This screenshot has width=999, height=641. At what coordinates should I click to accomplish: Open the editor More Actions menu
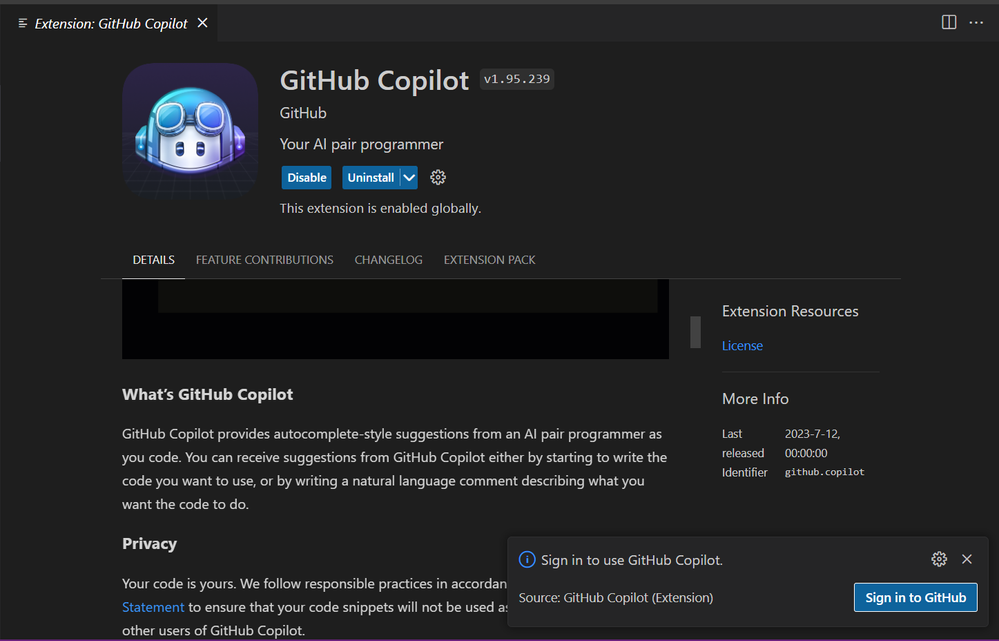[976, 22]
